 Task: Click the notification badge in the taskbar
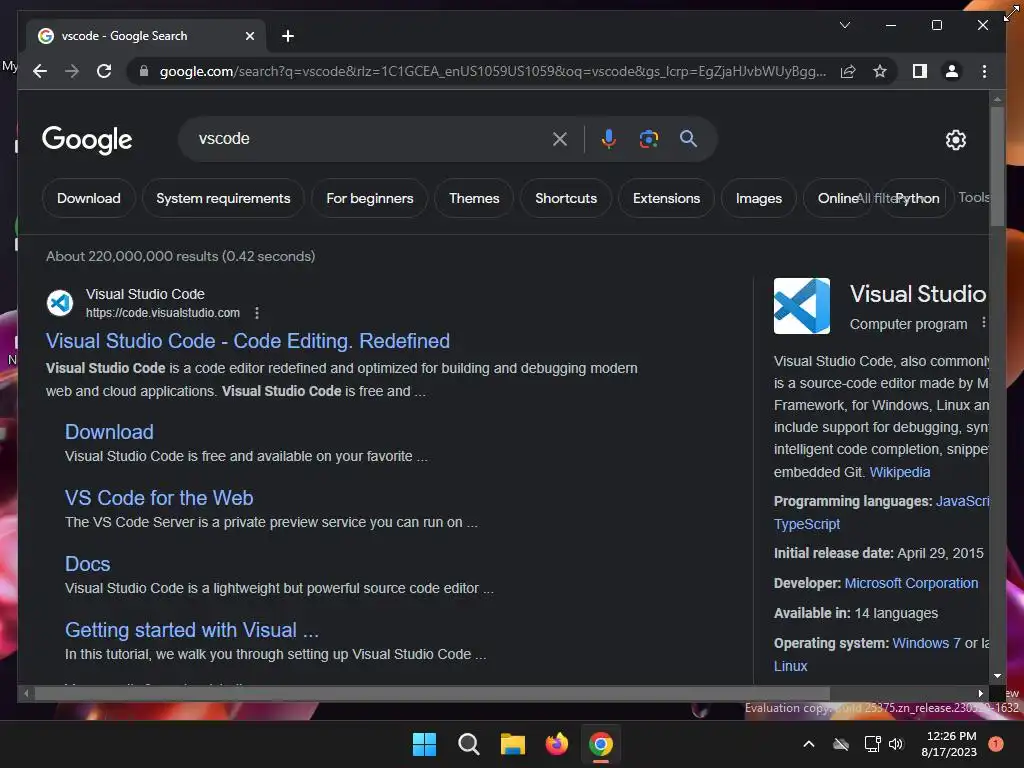point(996,744)
